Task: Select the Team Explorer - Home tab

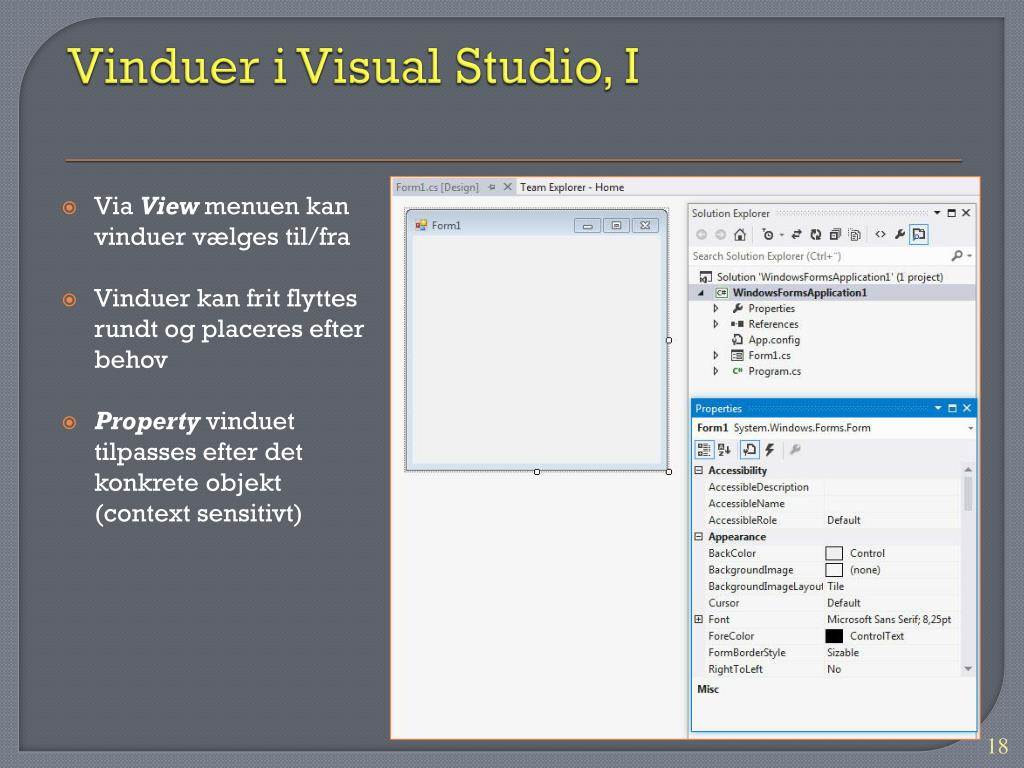Action: point(571,187)
